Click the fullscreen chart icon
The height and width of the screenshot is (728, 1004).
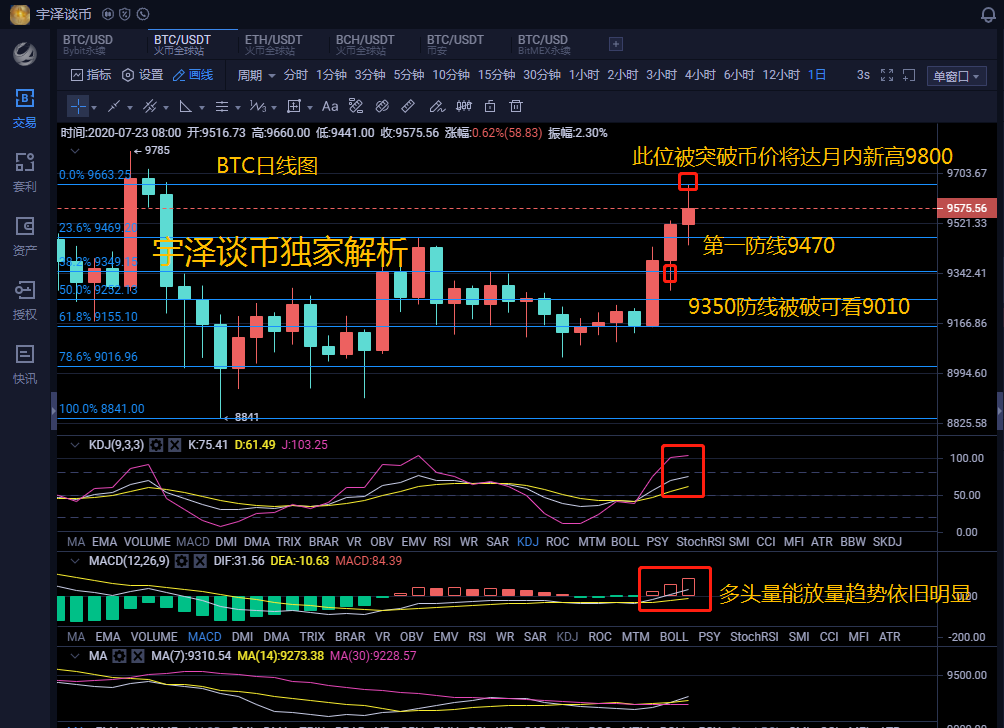(909, 75)
